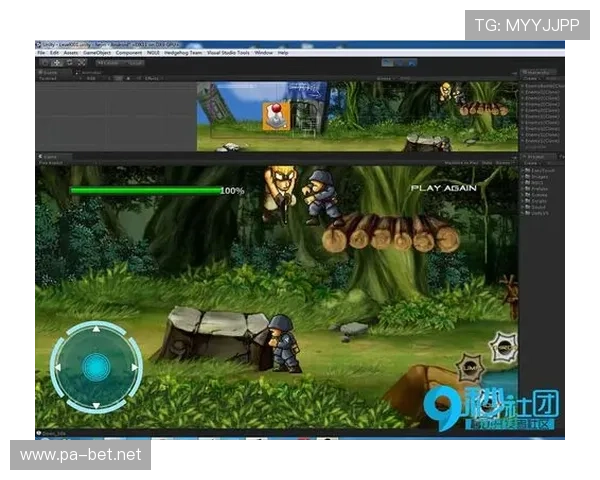Click the Pause button in Unity toolbar
This screenshot has width=600, height=480.
[x=399, y=63]
